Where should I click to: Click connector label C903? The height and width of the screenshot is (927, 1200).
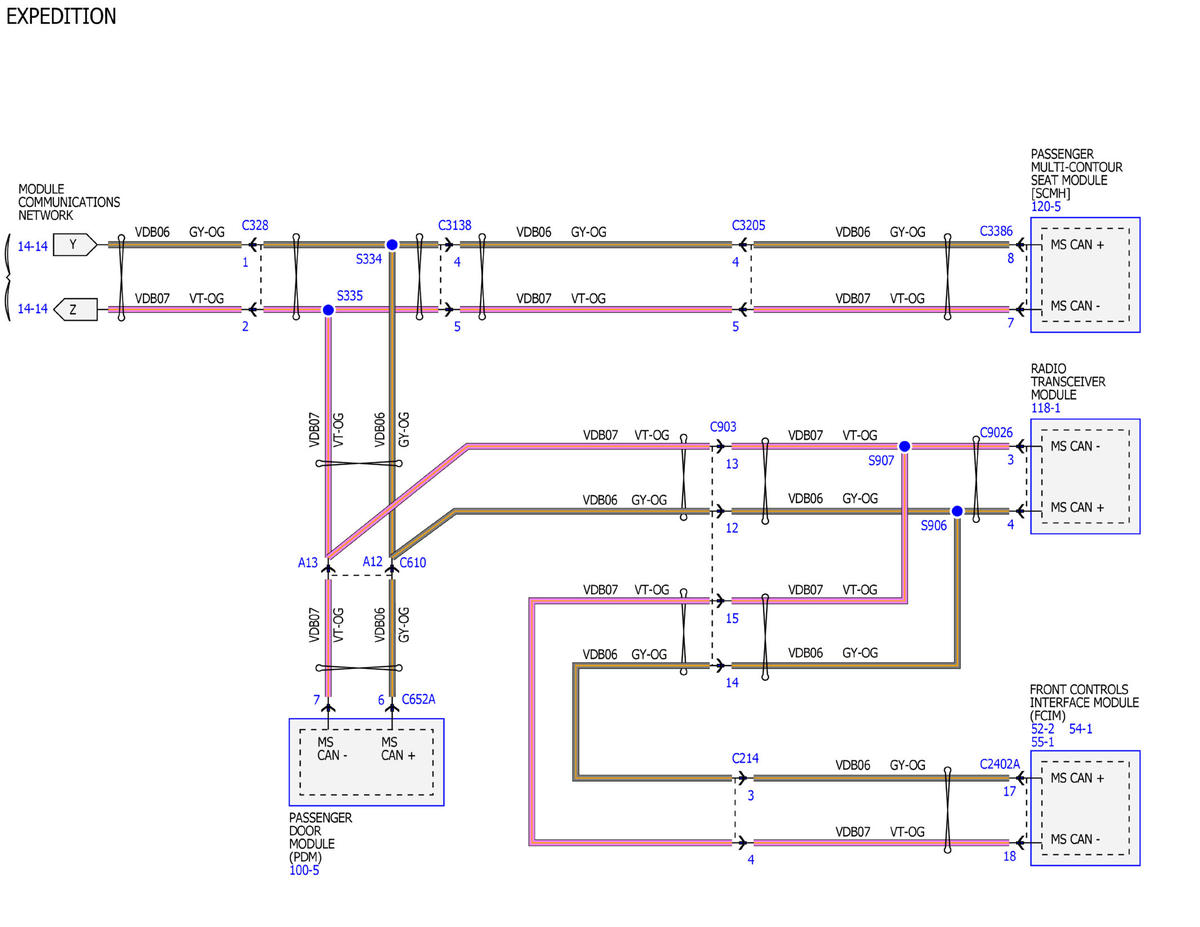723,427
